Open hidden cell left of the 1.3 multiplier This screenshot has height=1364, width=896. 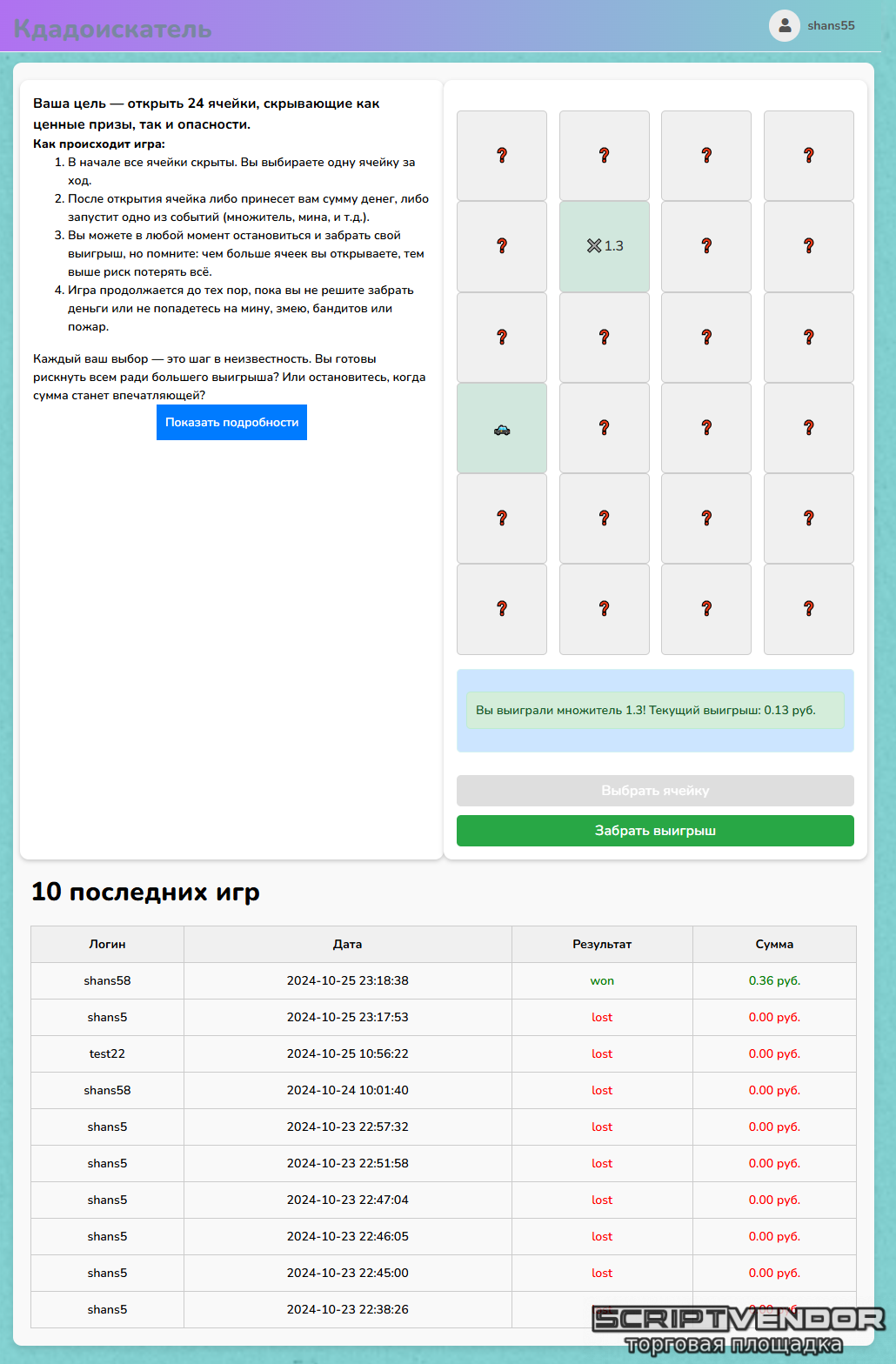[502, 246]
